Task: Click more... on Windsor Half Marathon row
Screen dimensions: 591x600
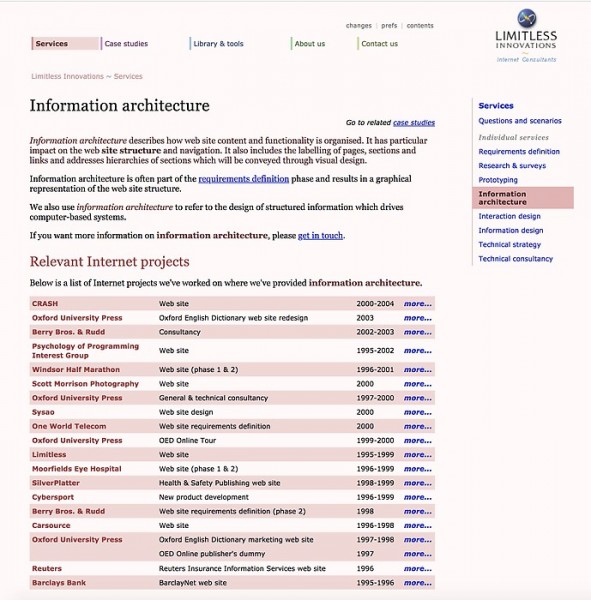Action: click(418, 370)
